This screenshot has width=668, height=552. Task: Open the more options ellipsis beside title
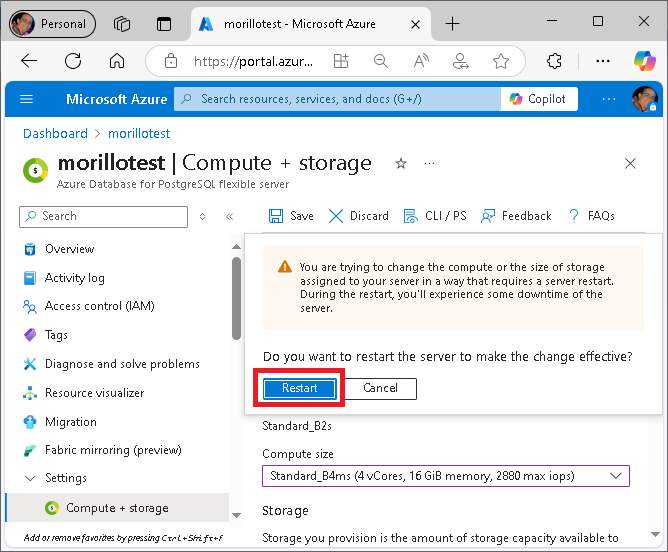(x=429, y=164)
